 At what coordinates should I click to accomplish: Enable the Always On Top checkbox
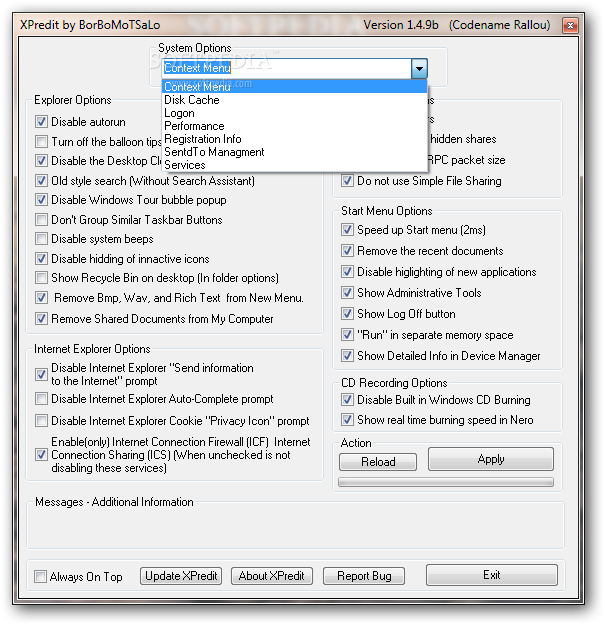pyautogui.click(x=40, y=576)
